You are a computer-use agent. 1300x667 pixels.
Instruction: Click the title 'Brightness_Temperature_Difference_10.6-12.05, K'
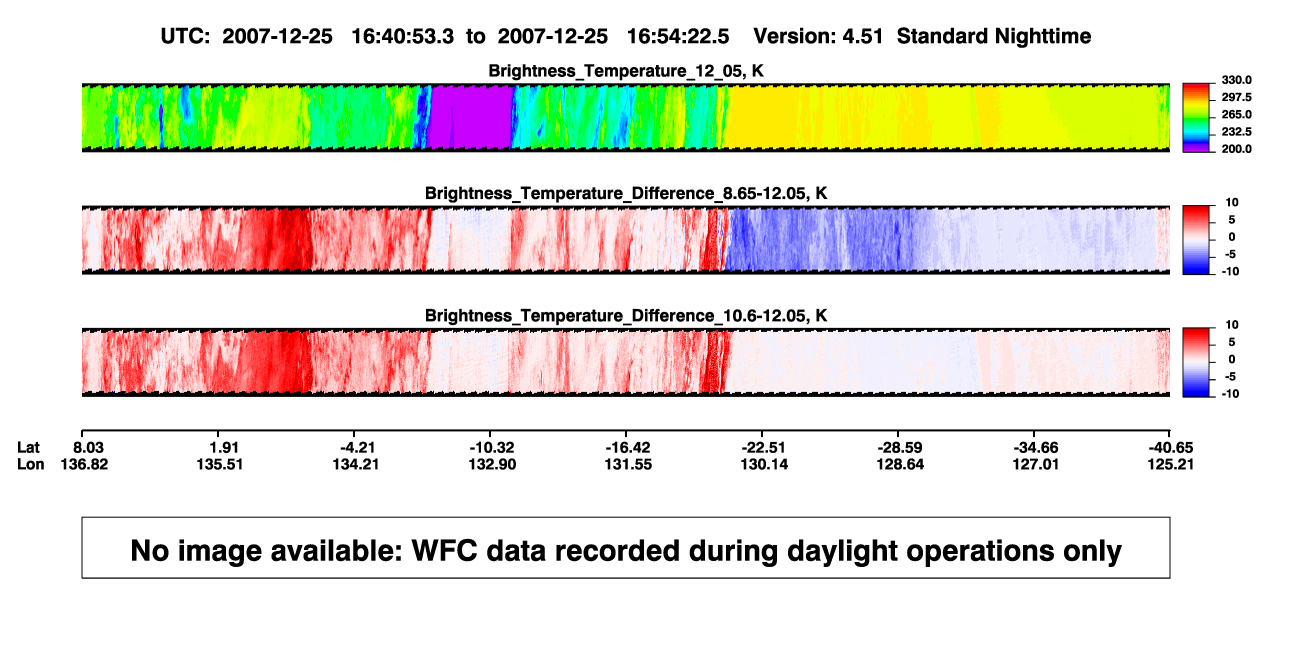pyautogui.click(x=626, y=316)
